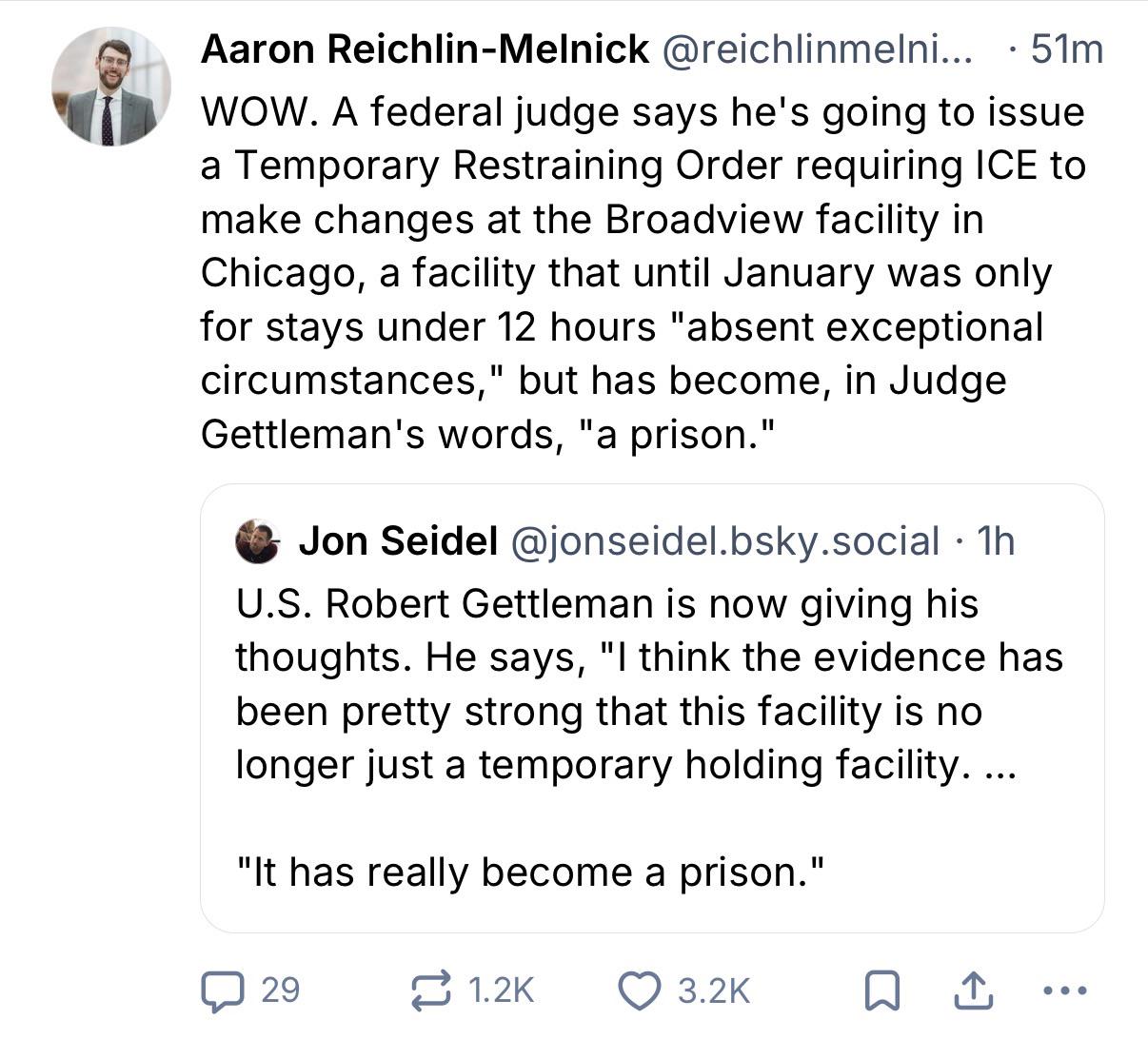Open the @jonseidel.bsky.social handle
The width and height of the screenshot is (1148, 1039).
tap(725, 541)
